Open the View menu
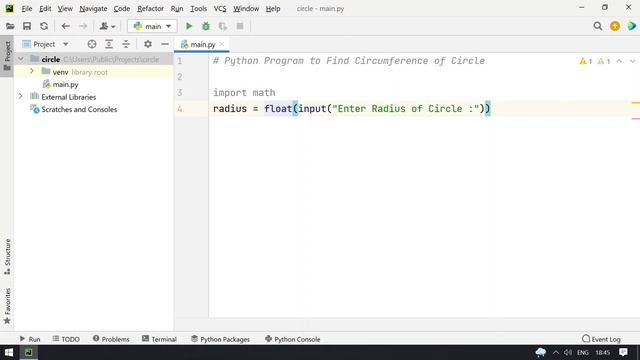The width and height of the screenshot is (640, 360). 65,9
